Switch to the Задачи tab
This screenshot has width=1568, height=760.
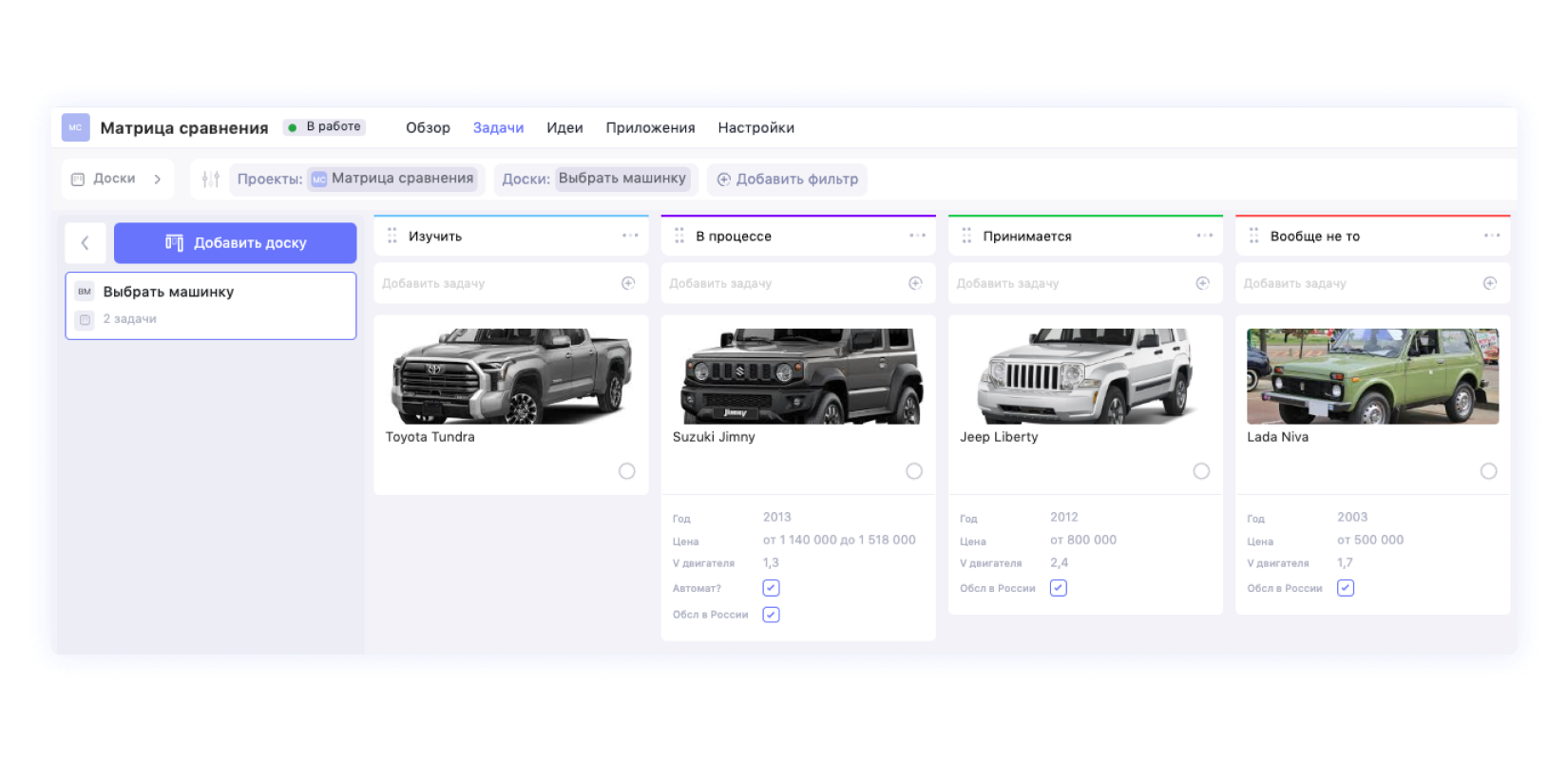click(x=498, y=127)
